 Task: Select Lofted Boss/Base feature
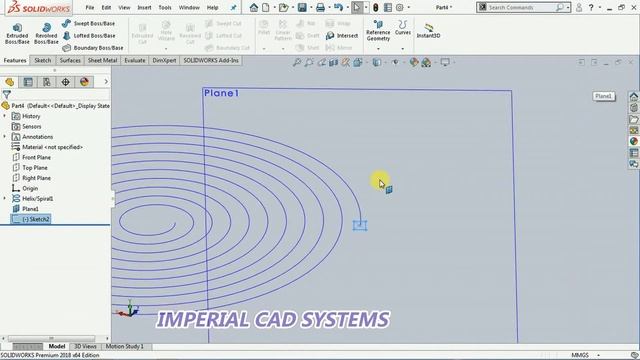pos(89,36)
